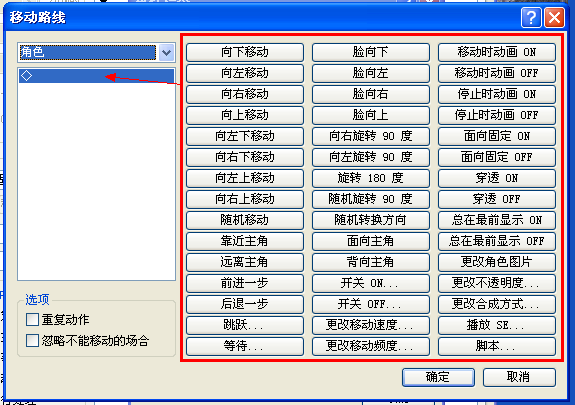
Task: Click the help question mark button
Action: [x=531, y=17]
